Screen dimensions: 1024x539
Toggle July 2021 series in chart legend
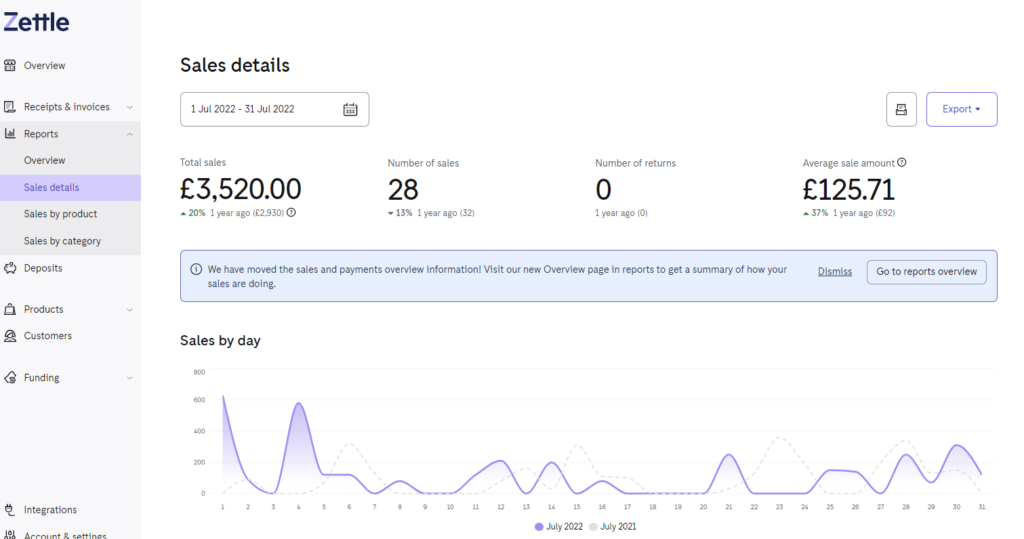(613, 527)
